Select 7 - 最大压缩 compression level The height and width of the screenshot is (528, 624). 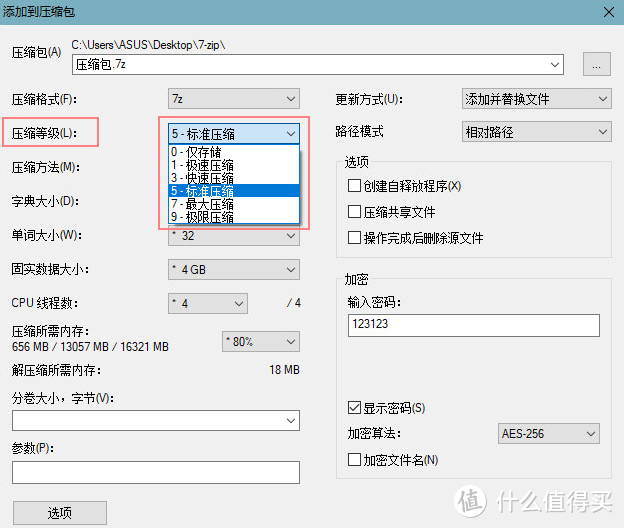click(x=234, y=204)
